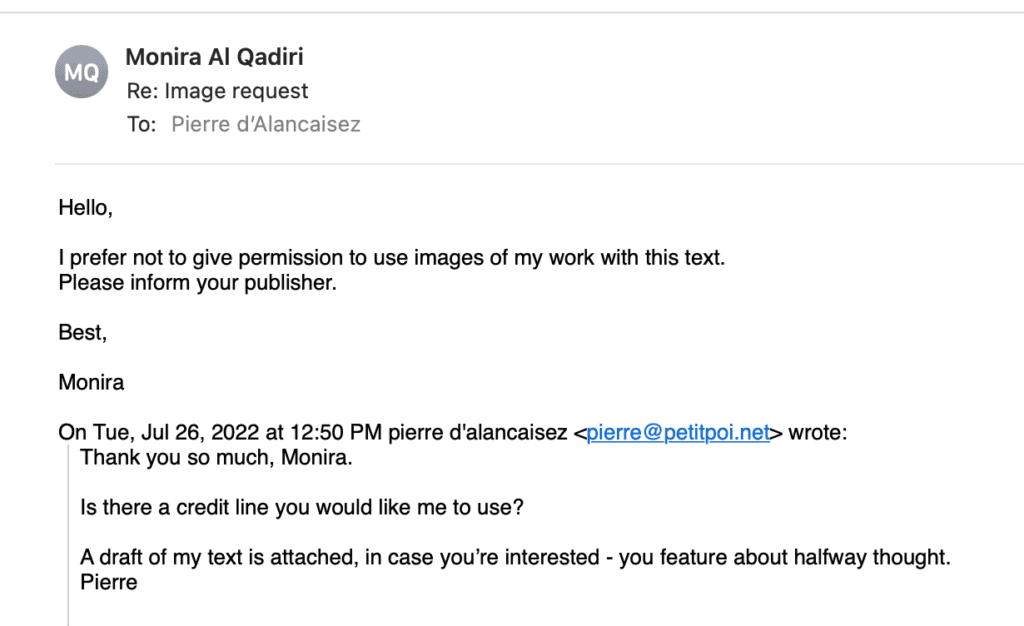Click the Monira signature line
This screenshot has height=626, width=1024.
click(91, 382)
